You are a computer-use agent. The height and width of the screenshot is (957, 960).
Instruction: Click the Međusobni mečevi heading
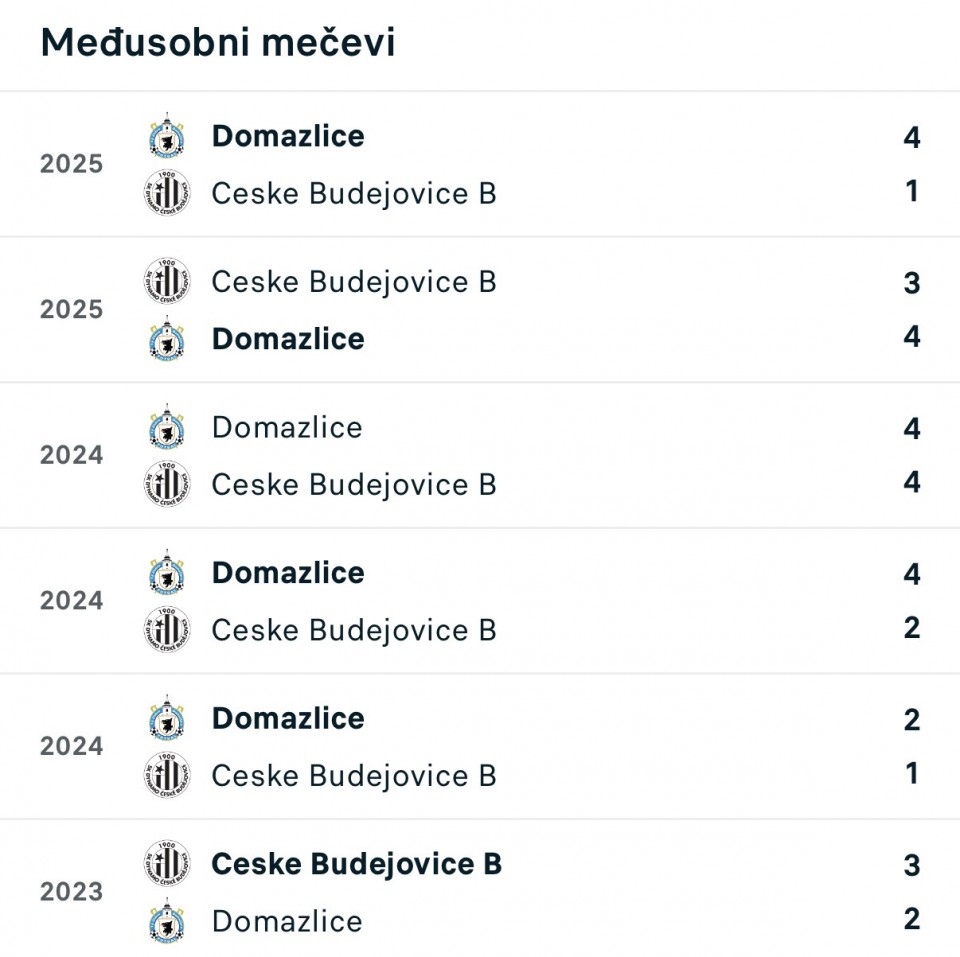coord(218,43)
